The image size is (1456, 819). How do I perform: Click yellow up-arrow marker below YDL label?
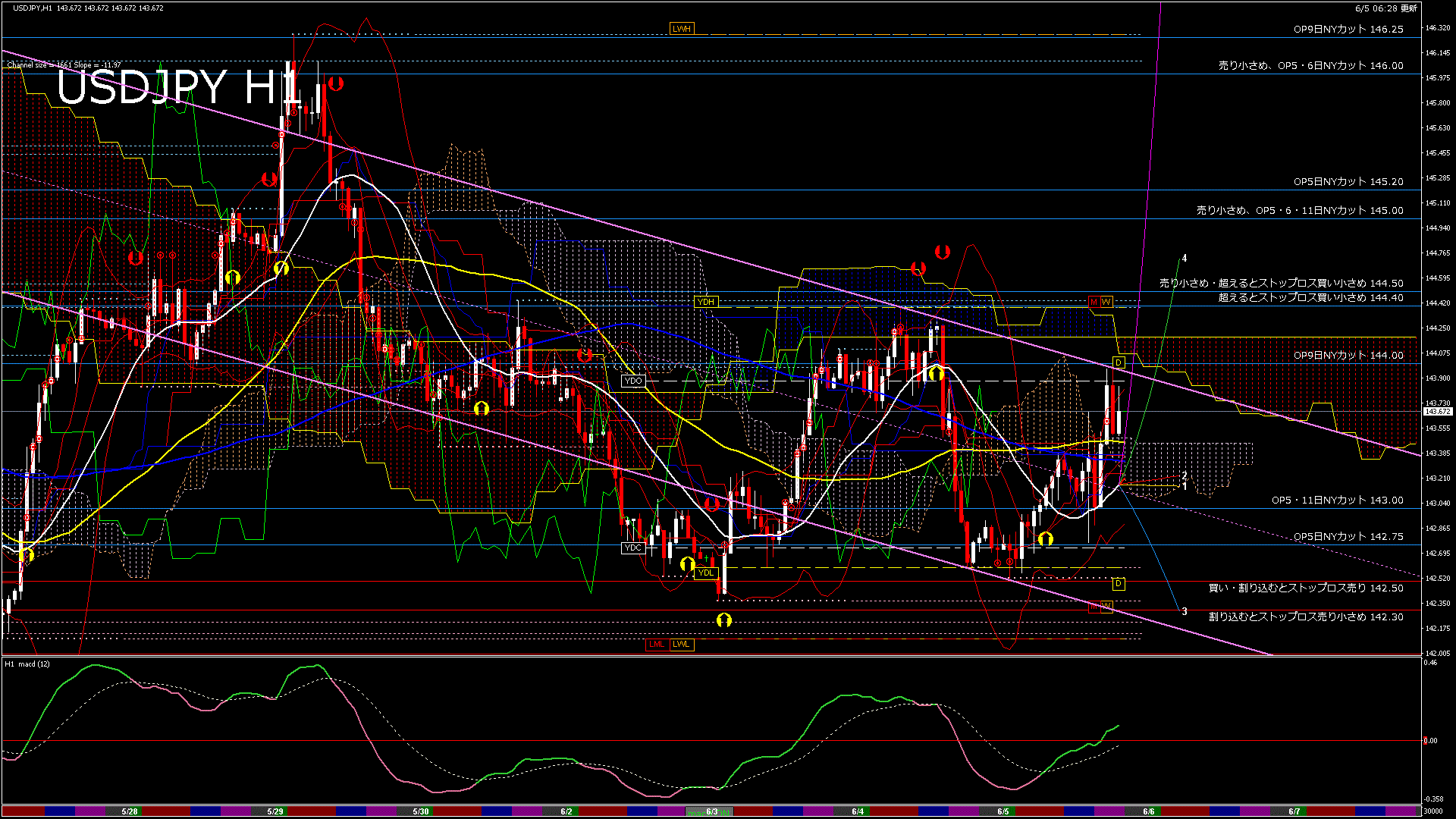[x=723, y=620]
